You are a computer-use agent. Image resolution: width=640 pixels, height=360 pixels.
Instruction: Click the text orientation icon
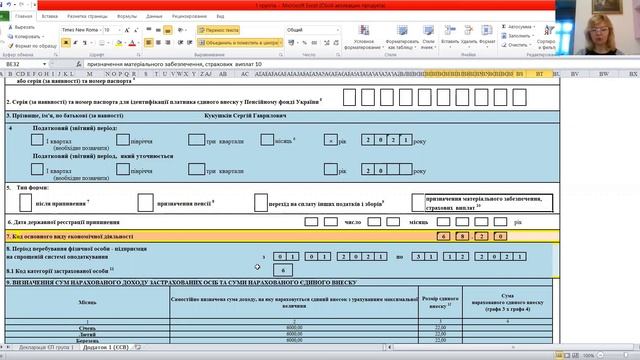pyautogui.click(x=181, y=30)
